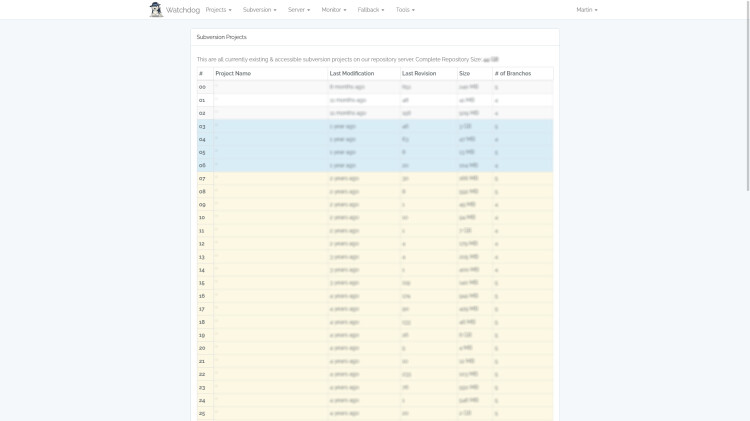This screenshot has height=421, width=750.
Task: Click the Subversion Projects panel heading
Action: [x=221, y=37]
